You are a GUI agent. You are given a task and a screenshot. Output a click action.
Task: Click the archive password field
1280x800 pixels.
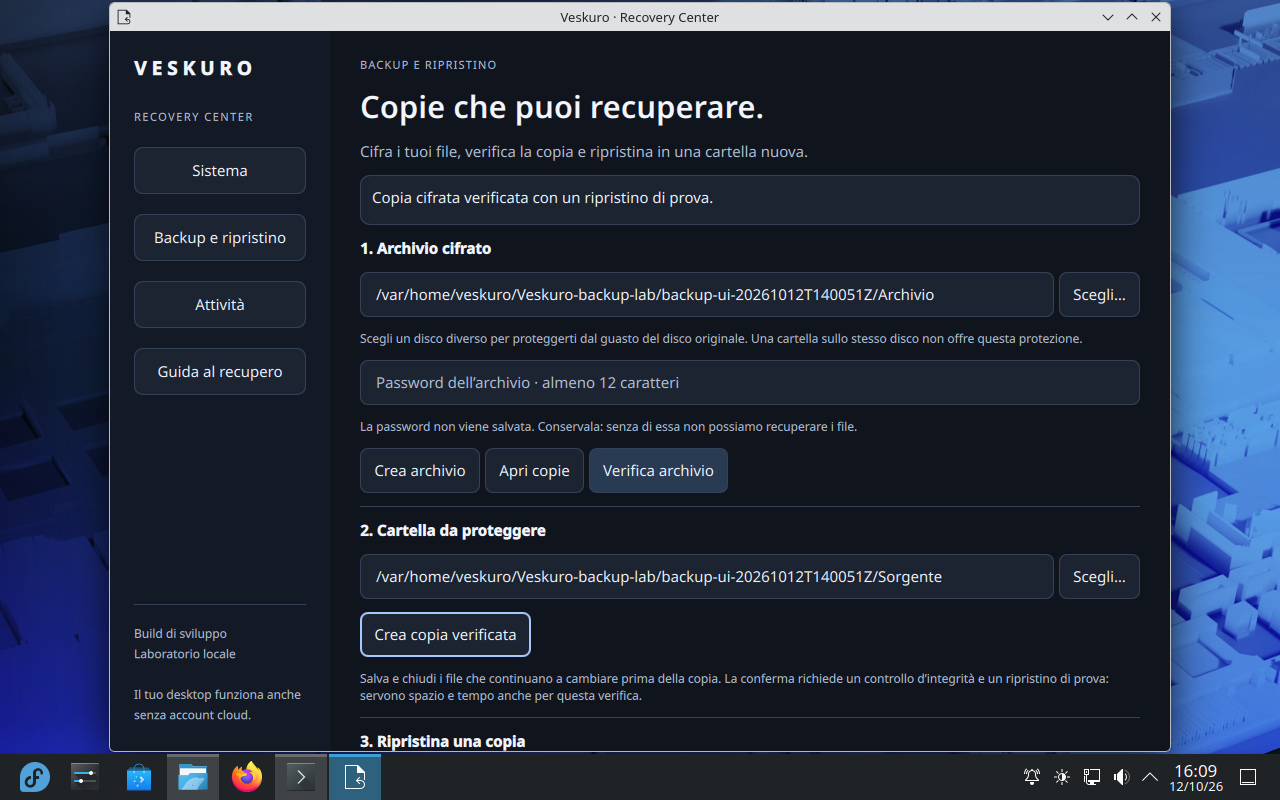[x=750, y=383]
